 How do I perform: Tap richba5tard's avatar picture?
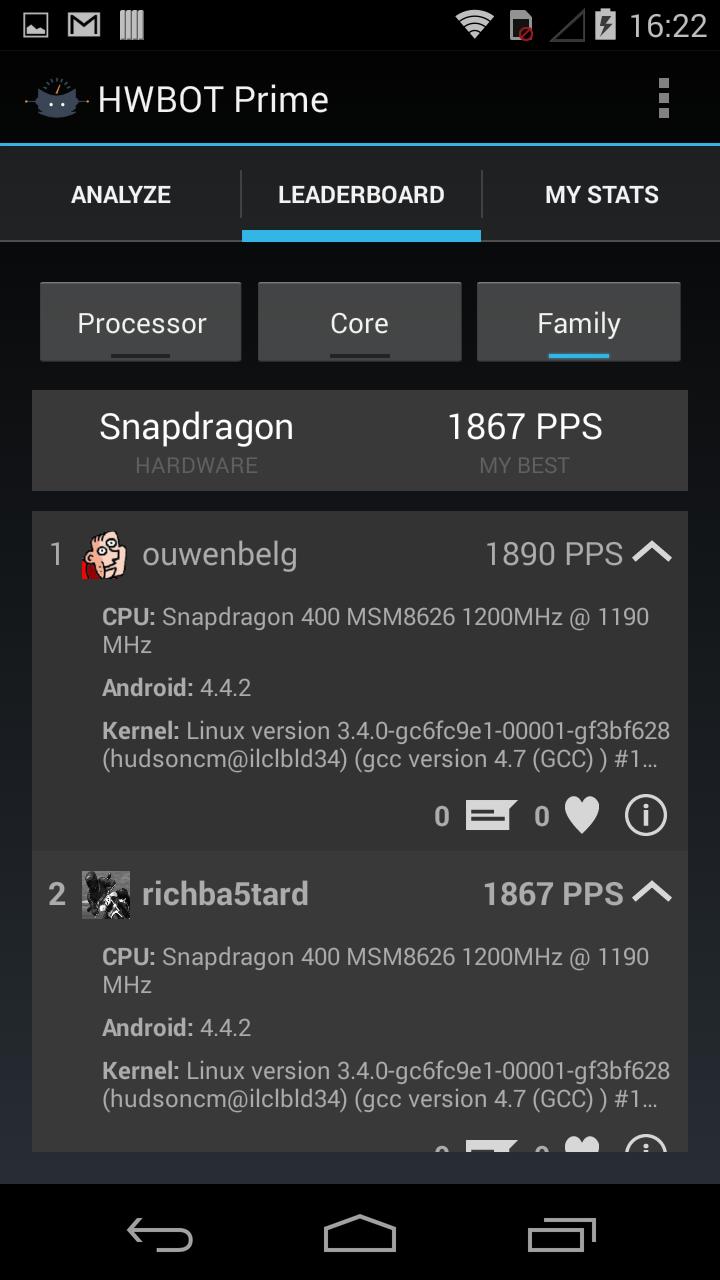coord(105,894)
